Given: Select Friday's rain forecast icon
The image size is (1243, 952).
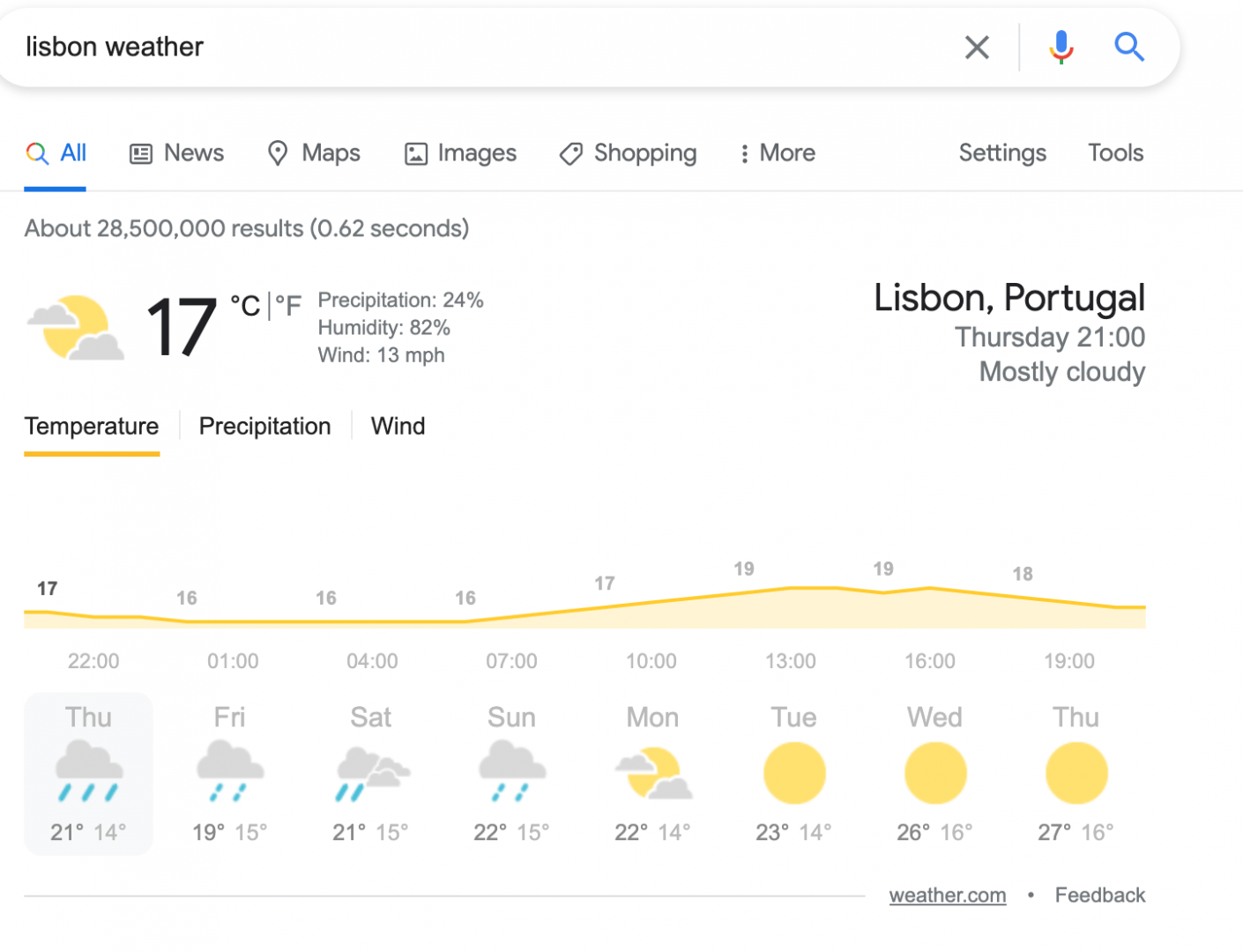Looking at the screenshot, I should pos(230,771).
